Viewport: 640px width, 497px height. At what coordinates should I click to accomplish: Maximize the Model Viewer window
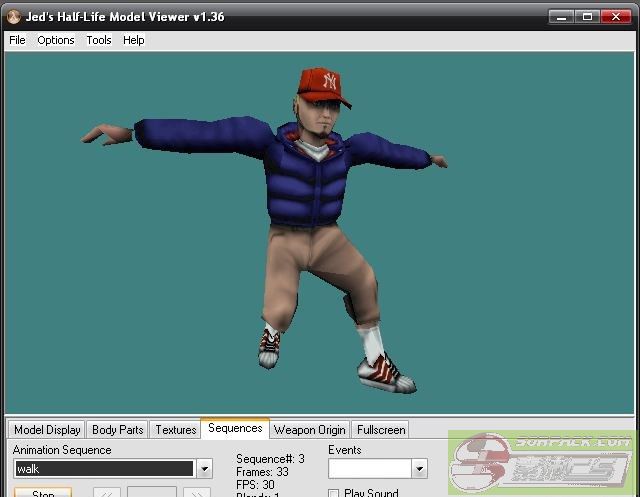(x=588, y=16)
